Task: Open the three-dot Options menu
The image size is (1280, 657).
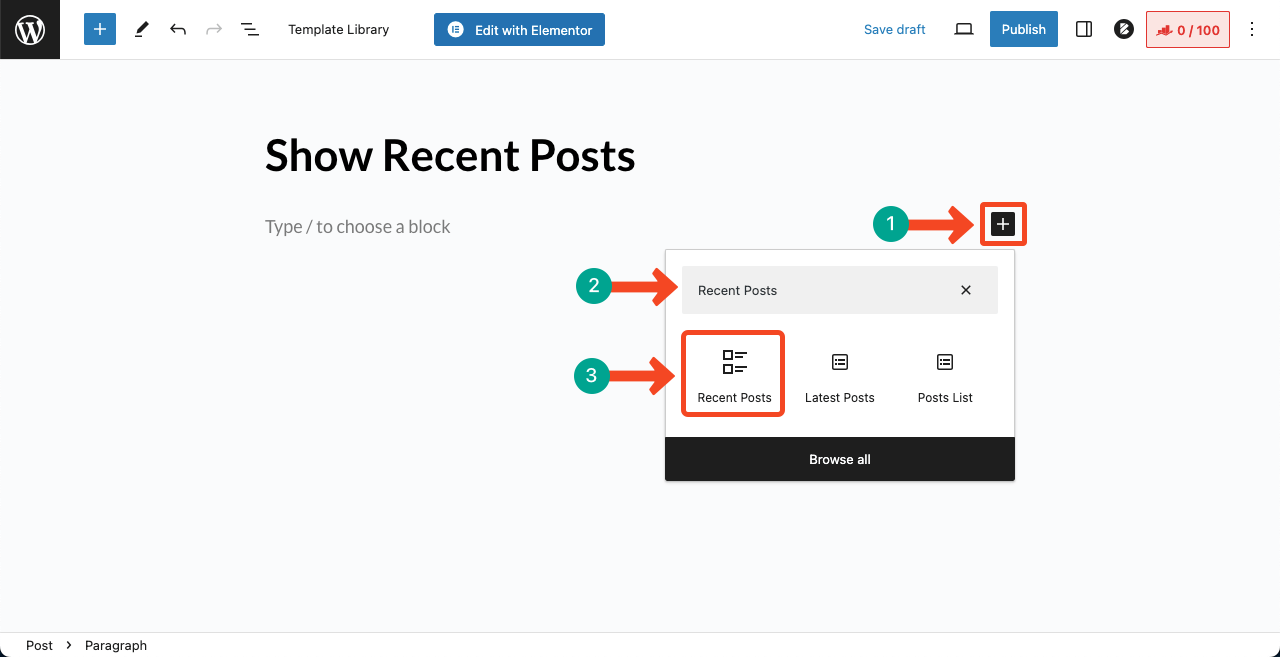Action: [x=1252, y=30]
